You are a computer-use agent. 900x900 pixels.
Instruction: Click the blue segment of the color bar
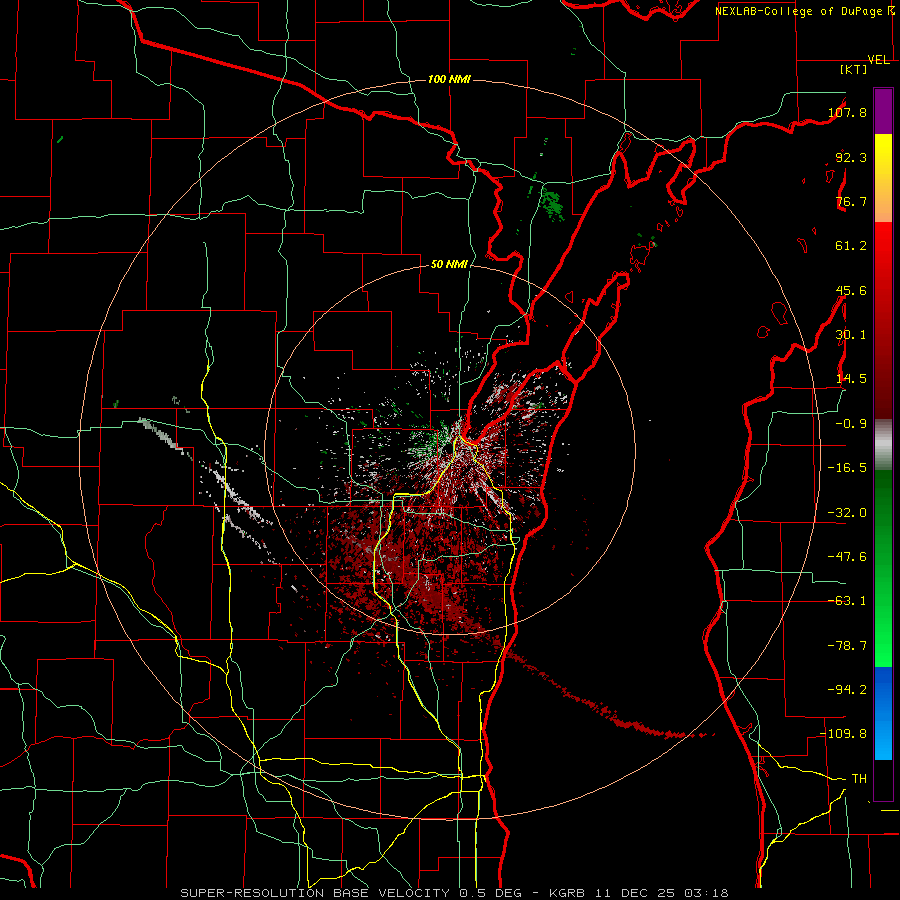click(x=883, y=713)
